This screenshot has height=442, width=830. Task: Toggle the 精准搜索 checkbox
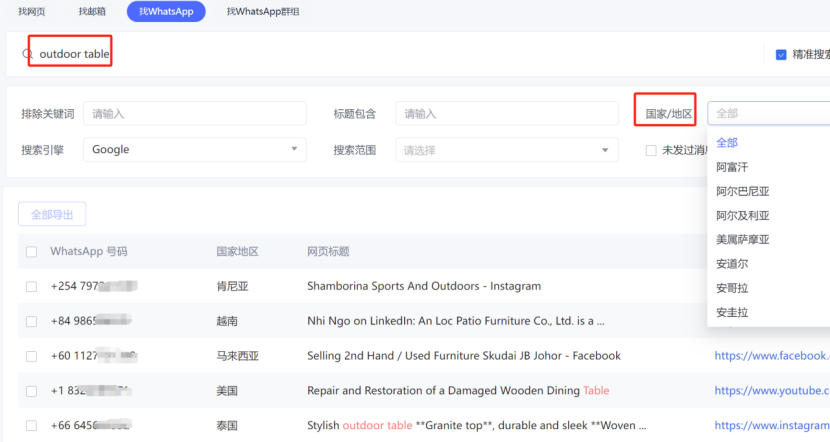(x=781, y=55)
